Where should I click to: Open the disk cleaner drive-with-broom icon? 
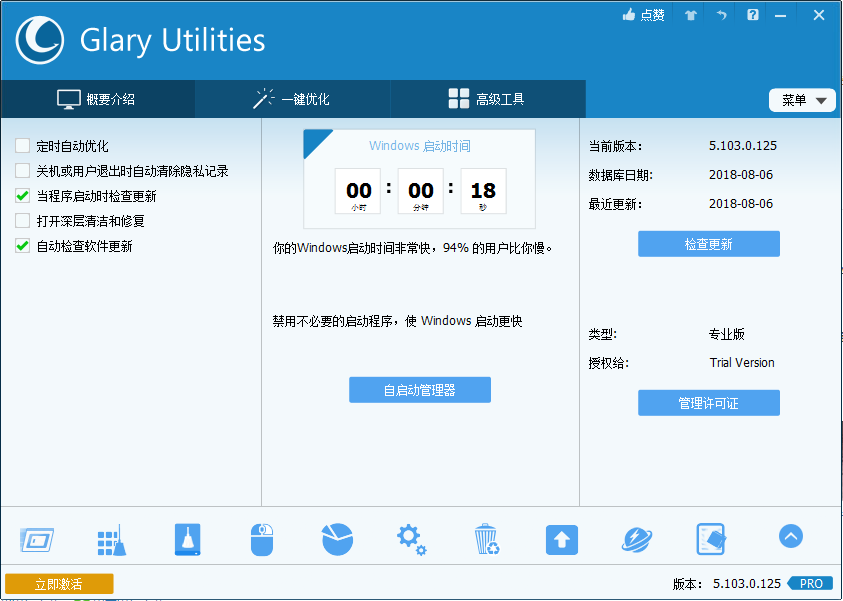click(x=188, y=539)
